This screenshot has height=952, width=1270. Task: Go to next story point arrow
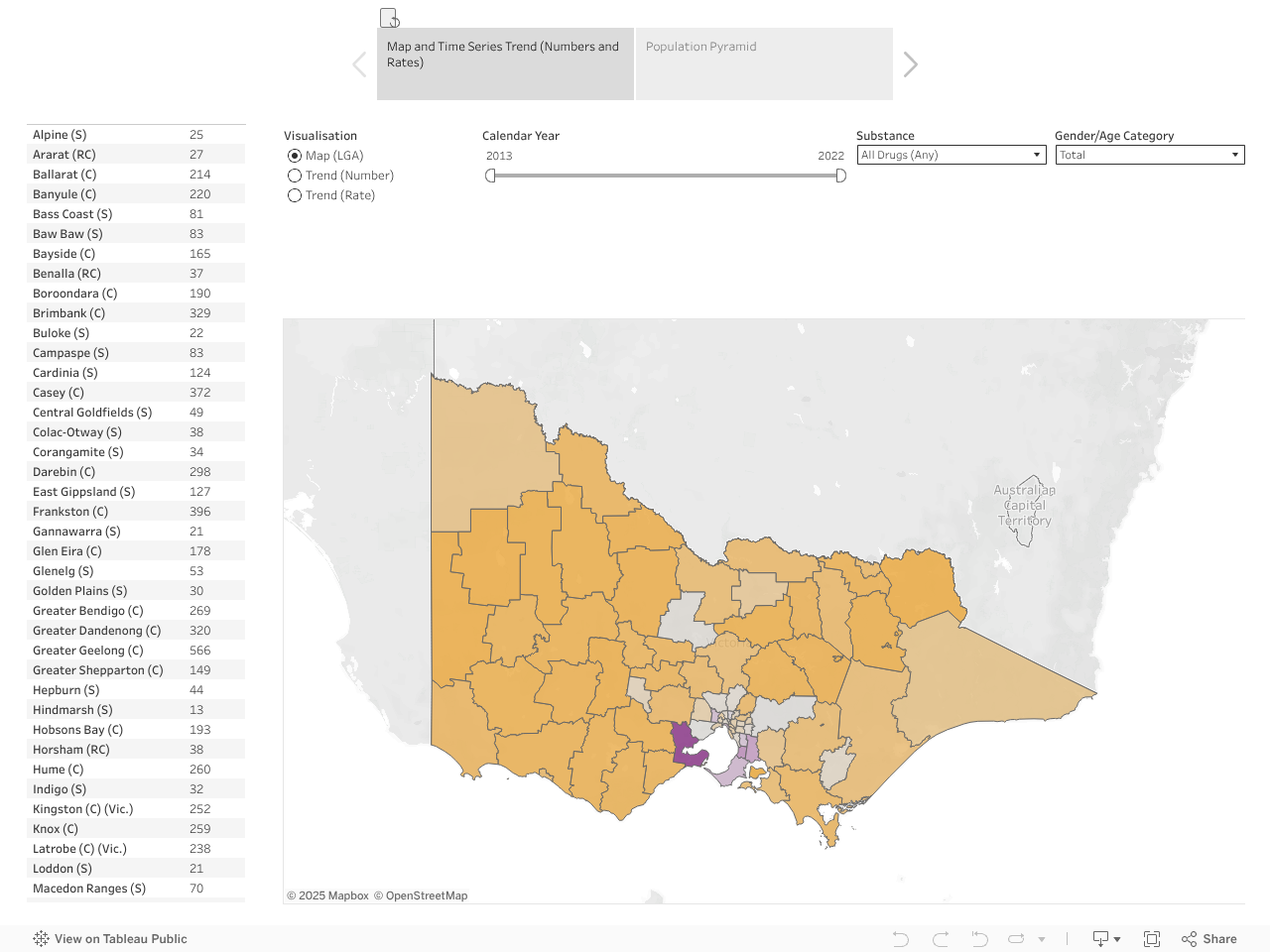911,64
